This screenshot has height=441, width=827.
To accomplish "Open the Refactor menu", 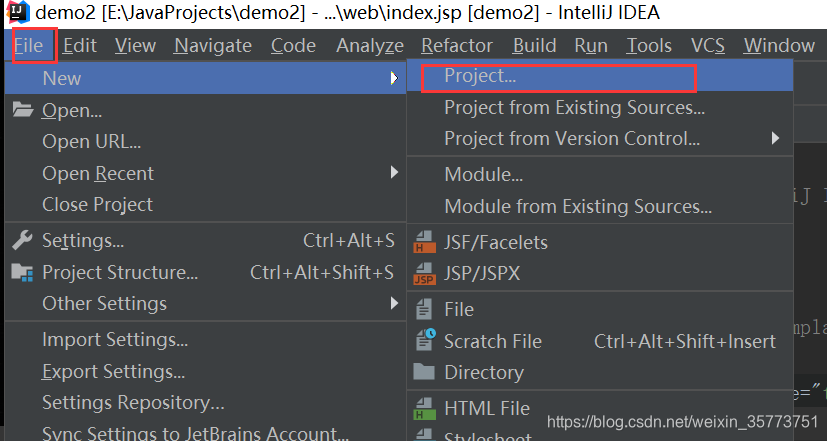I will tap(457, 46).
